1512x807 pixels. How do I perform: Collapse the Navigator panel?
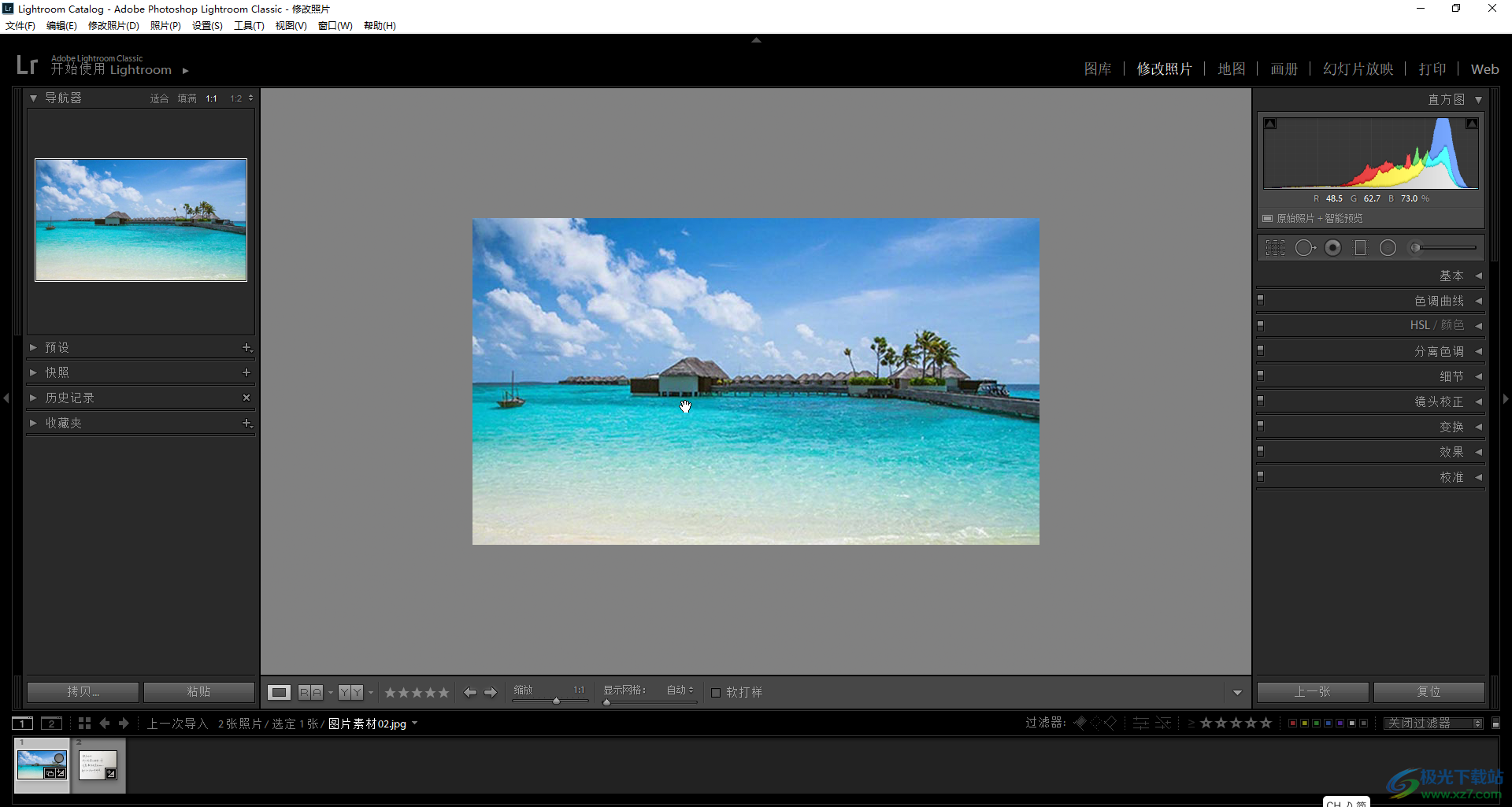point(33,98)
